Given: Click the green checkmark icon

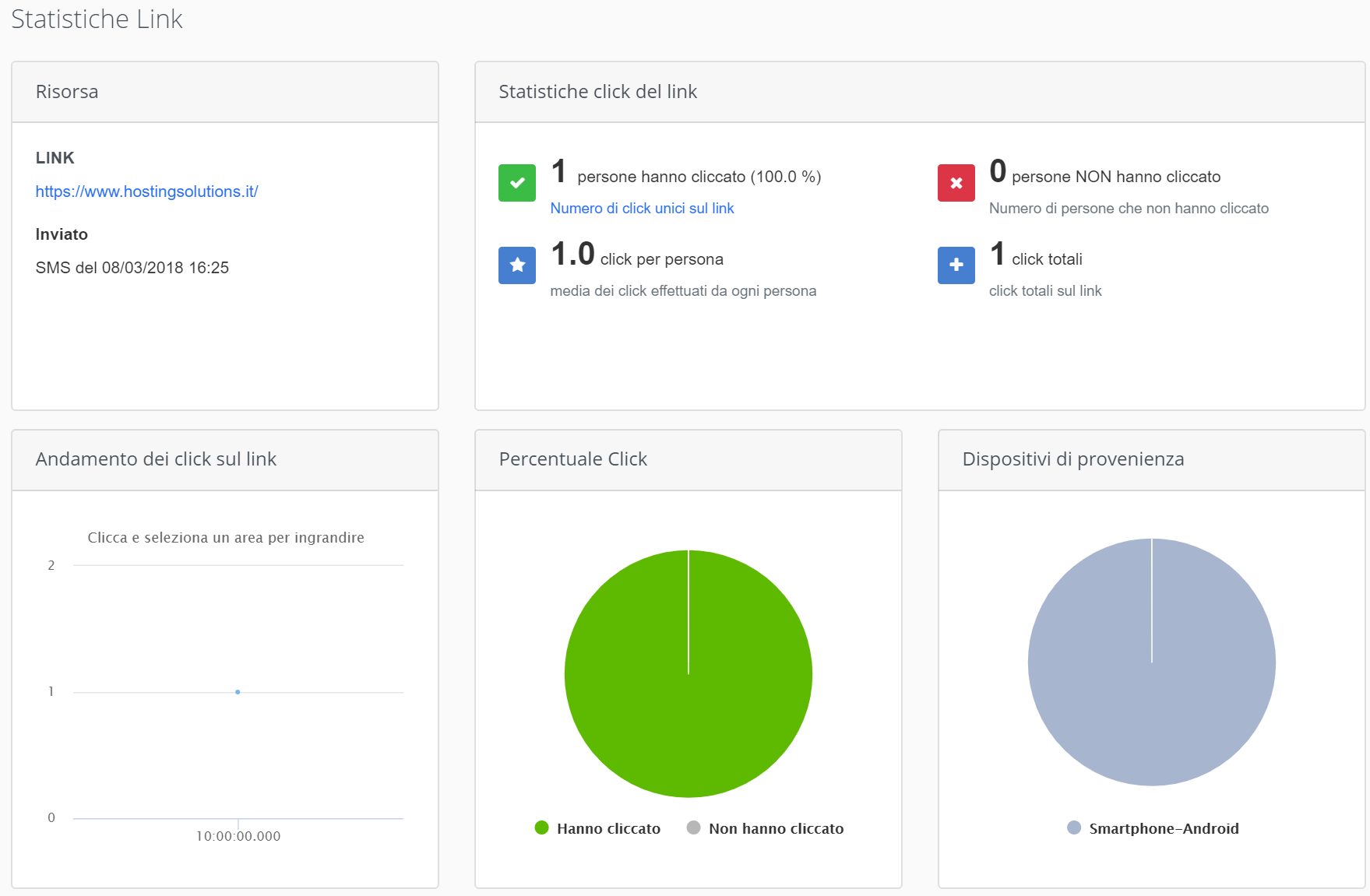Looking at the screenshot, I should point(516,183).
